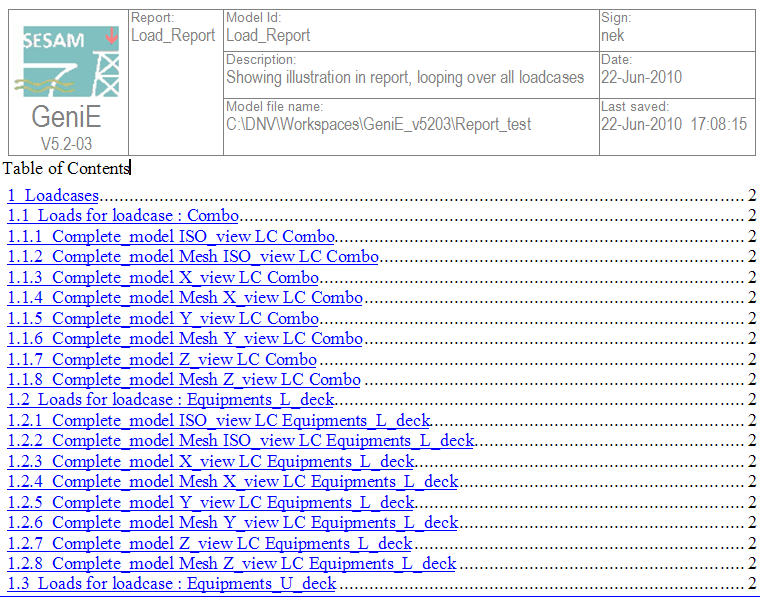Click the 'Table of Contents' heading text
Viewport: 760px width, 600px height.
[x=66, y=168]
